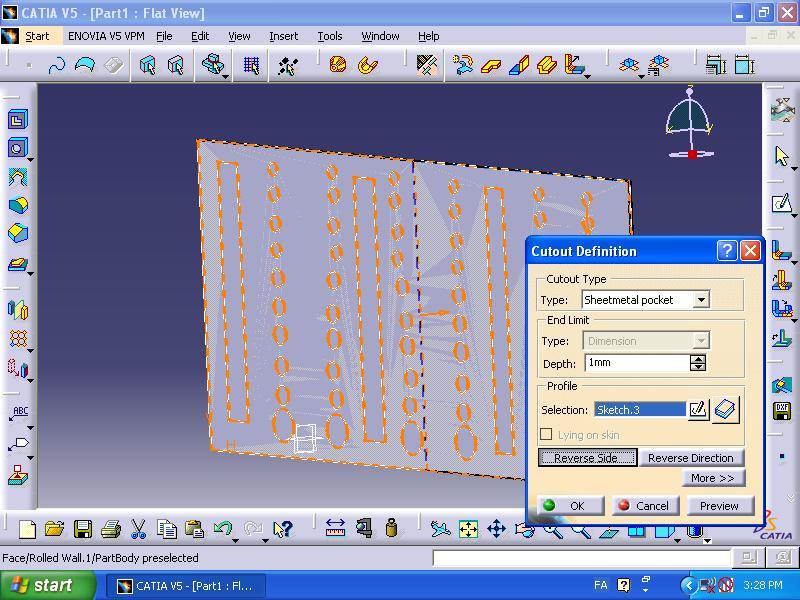Viewport: 800px width, 600px height.
Task: Click the catalog icon next to sketch editor
Action: pyautogui.click(x=726, y=409)
